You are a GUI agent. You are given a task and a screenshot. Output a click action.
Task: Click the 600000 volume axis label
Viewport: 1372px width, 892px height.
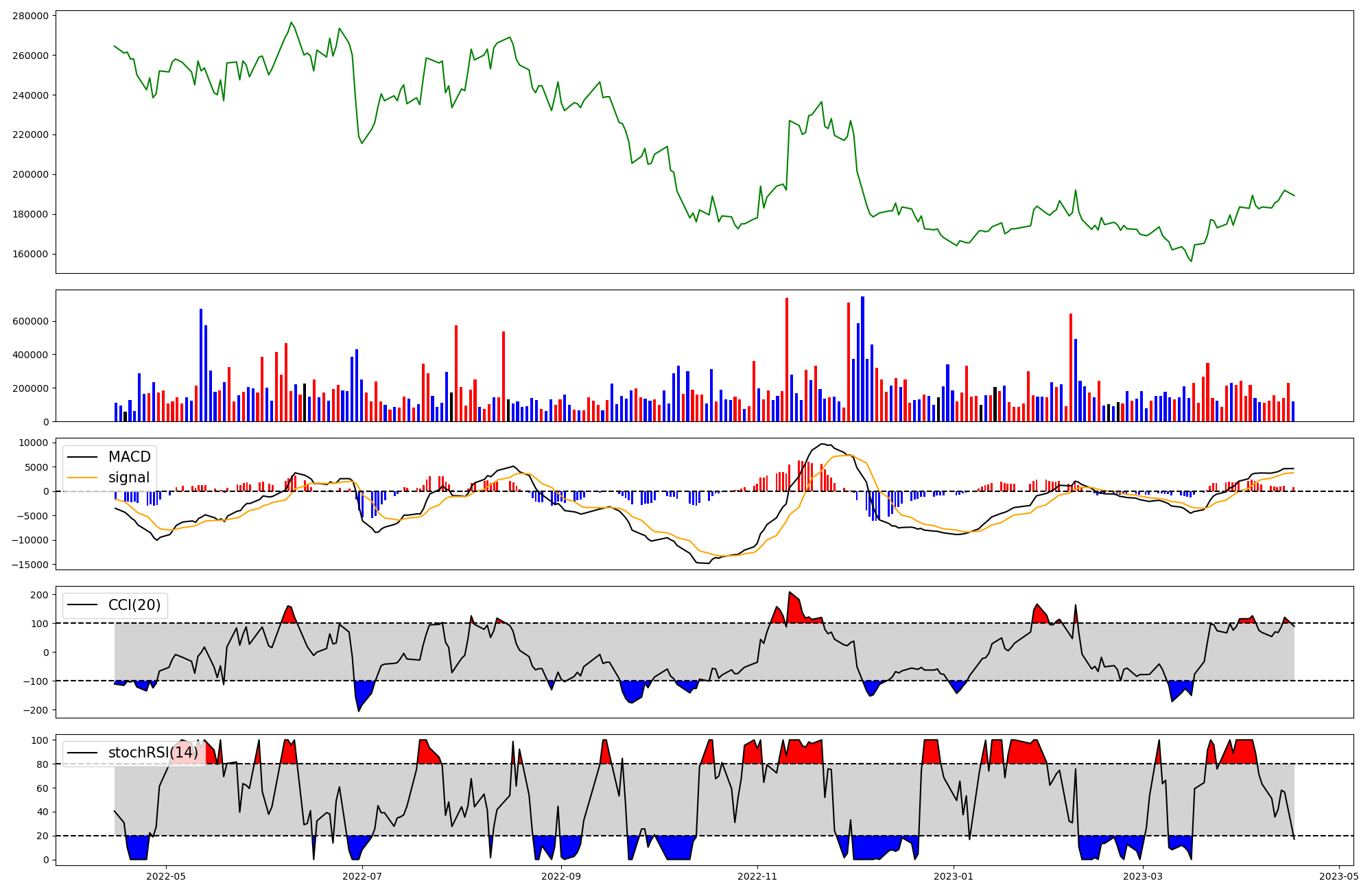point(31,322)
